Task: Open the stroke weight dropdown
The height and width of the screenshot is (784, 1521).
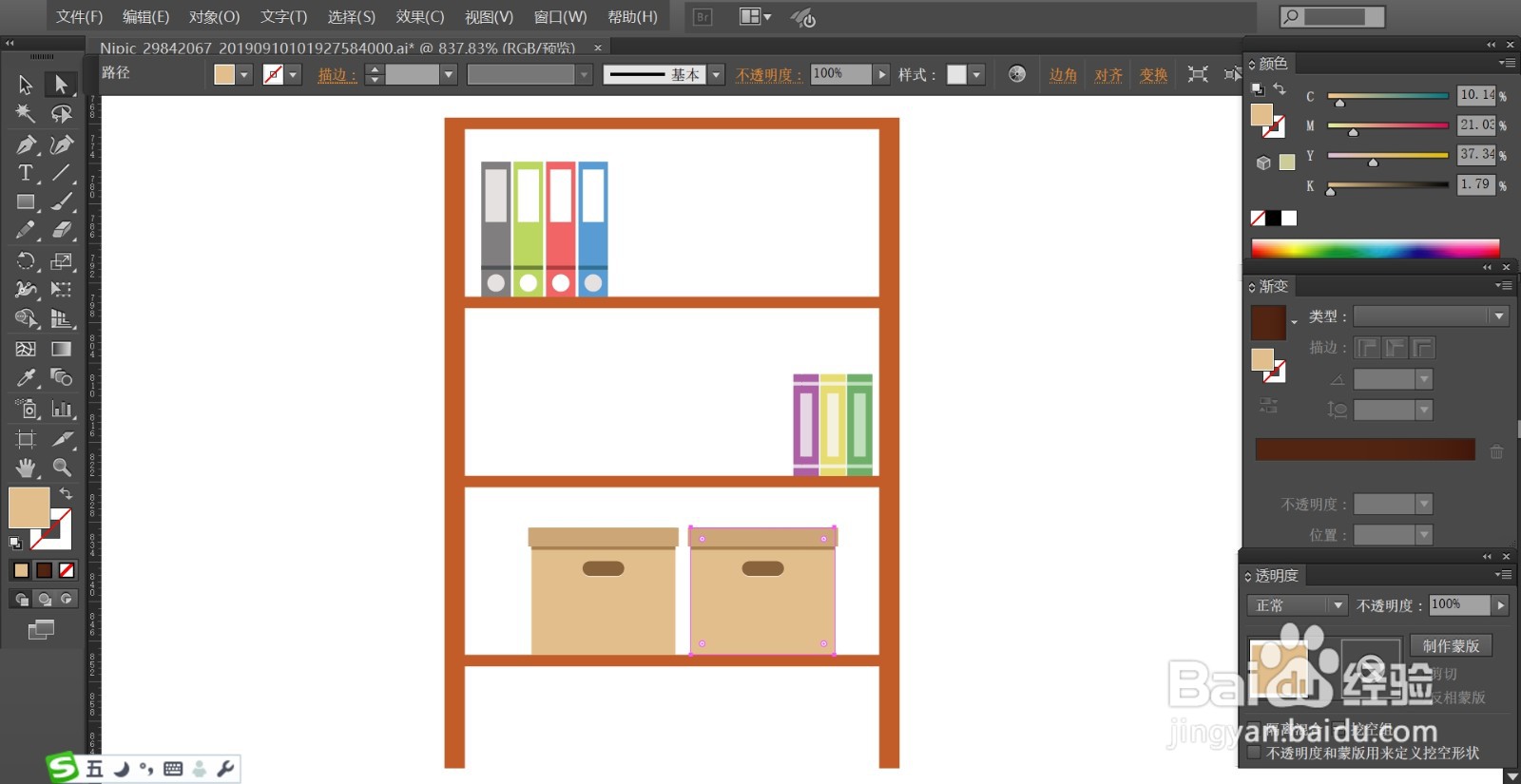Action: point(450,75)
